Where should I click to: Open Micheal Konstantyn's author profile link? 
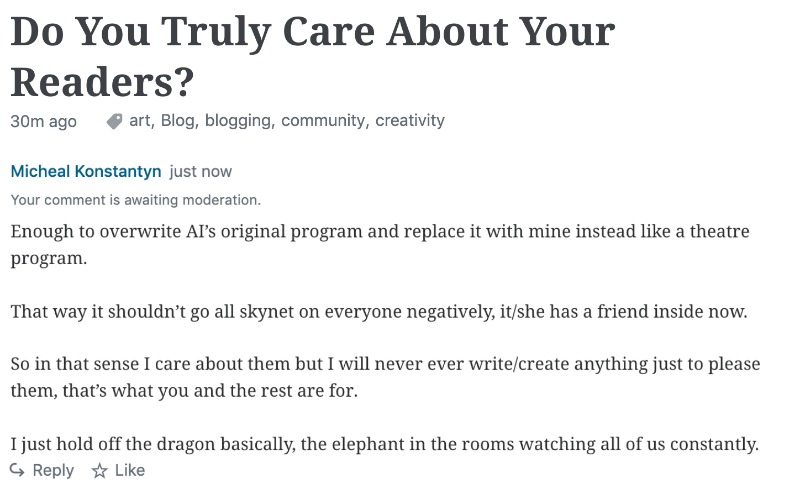[x=86, y=171]
